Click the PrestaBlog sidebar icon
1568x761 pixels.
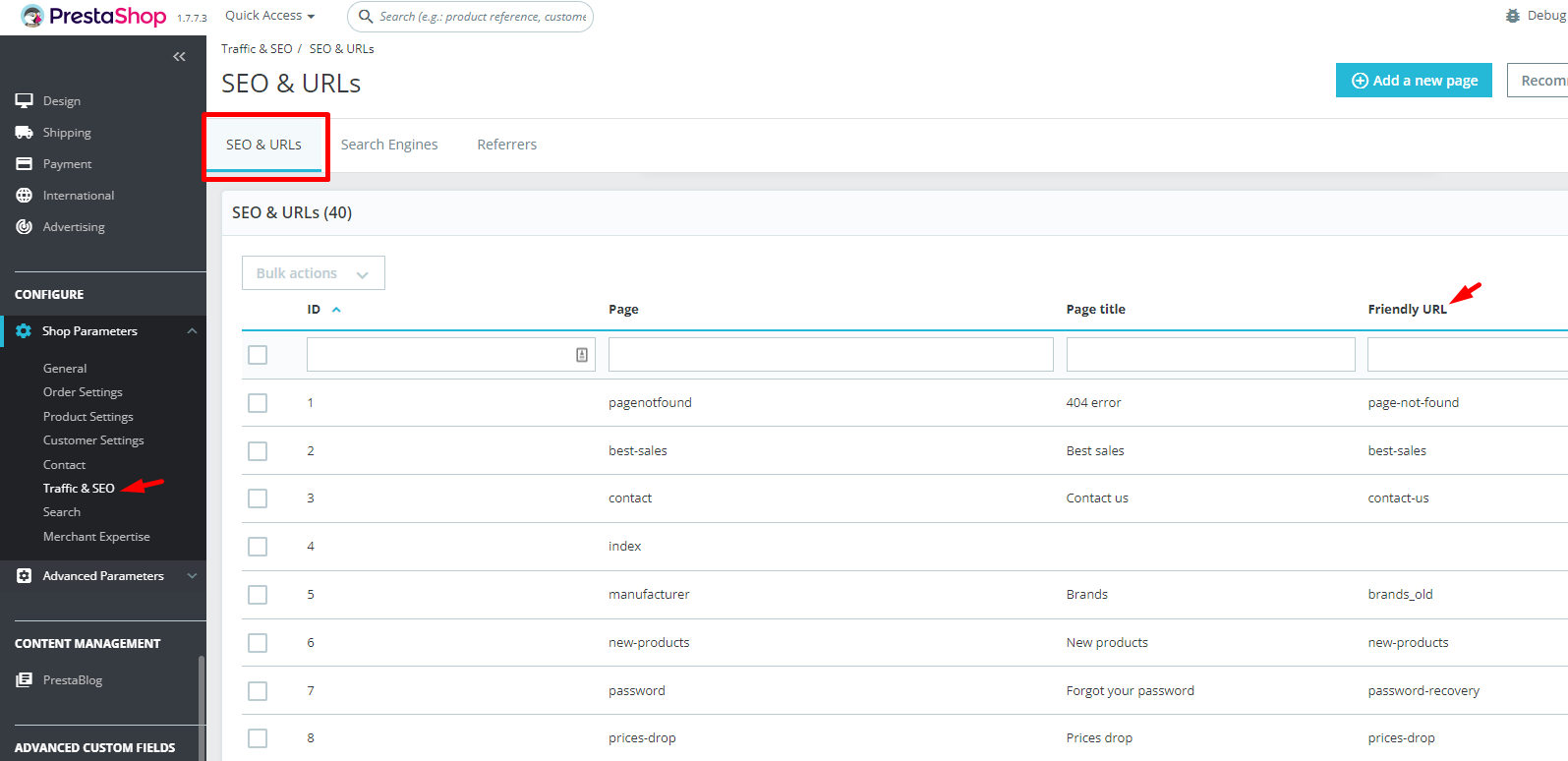(x=25, y=679)
